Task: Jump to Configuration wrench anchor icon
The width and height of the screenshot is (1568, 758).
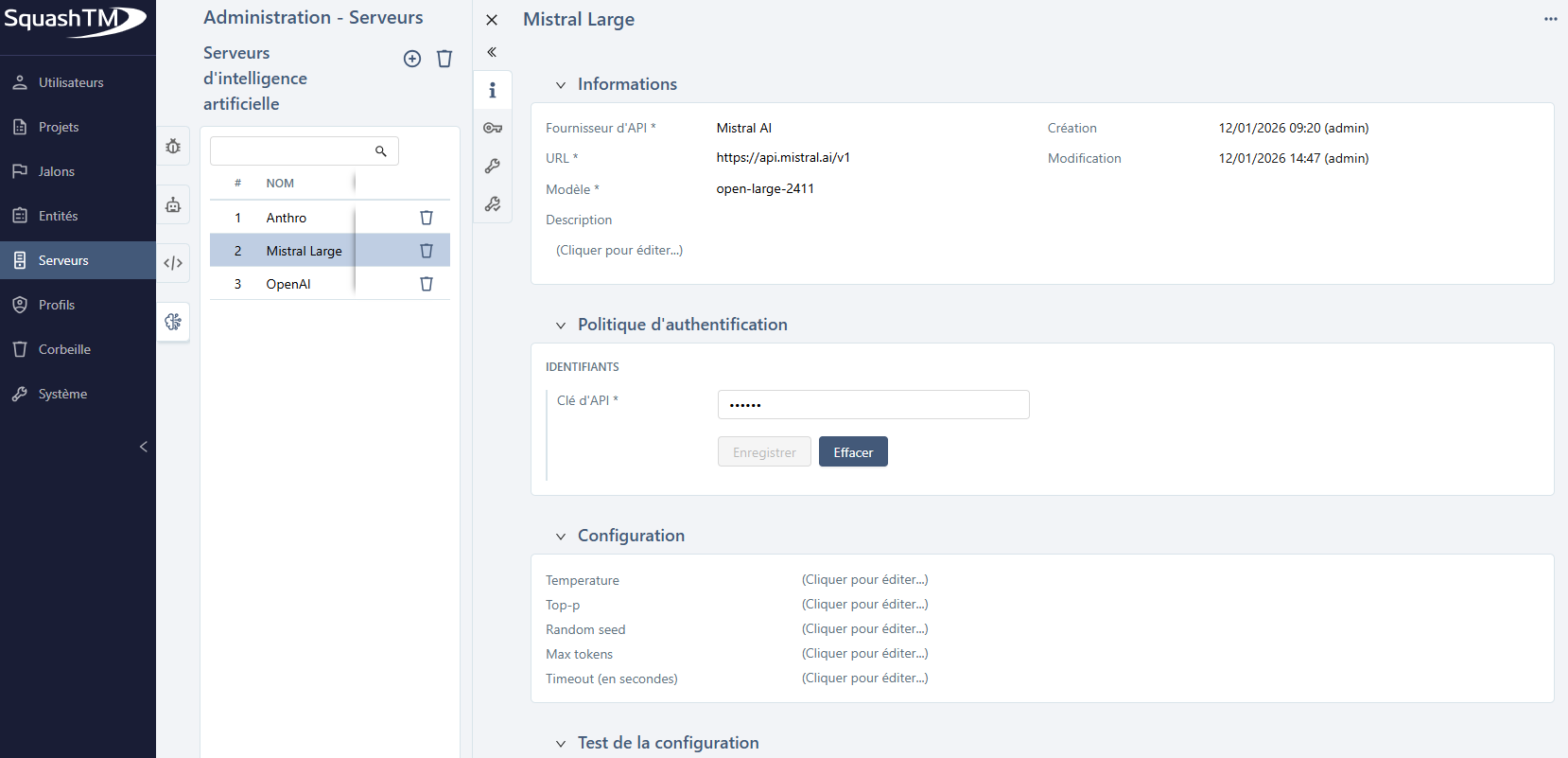Action: [x=493, y=166]
